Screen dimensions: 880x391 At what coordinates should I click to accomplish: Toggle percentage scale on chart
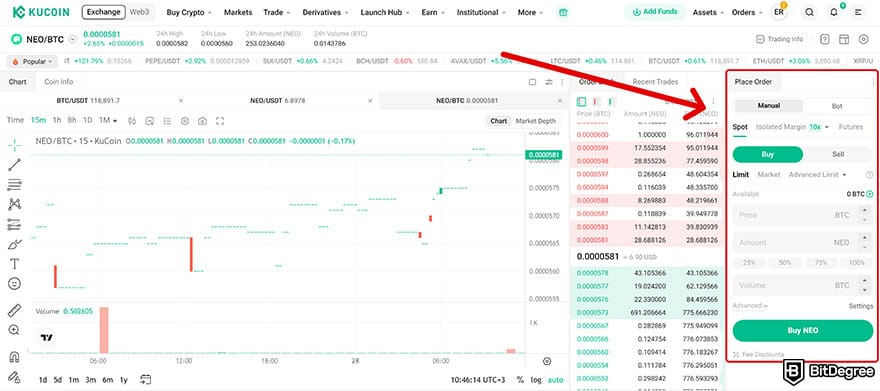(520, 380)
